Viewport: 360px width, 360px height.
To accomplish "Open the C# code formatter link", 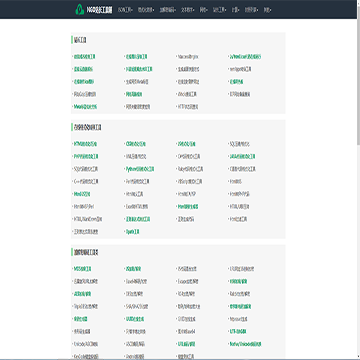I will click(x=189, y=156).
